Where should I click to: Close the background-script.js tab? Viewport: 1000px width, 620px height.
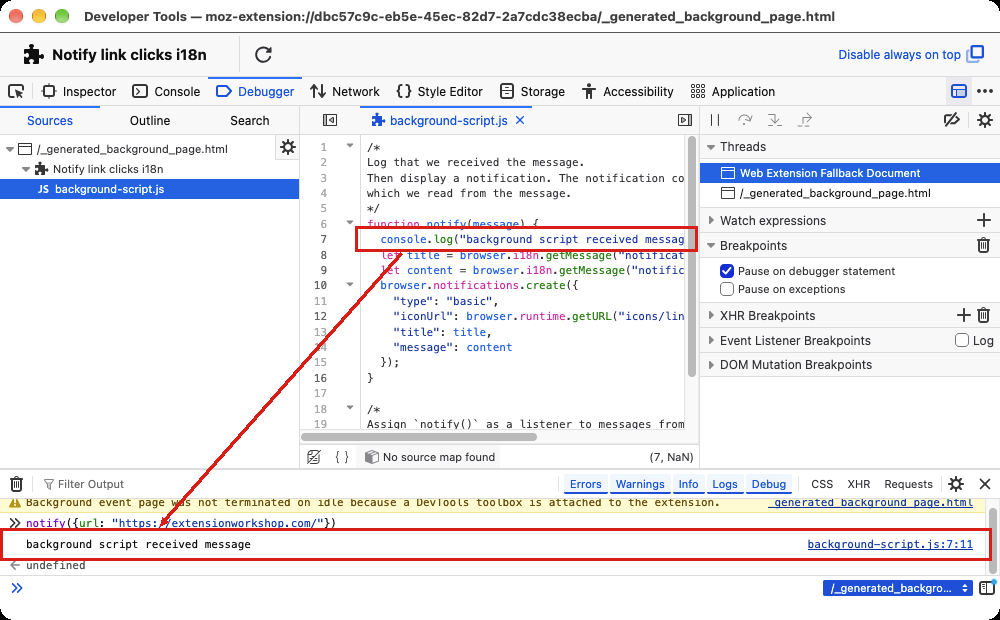click(520, 121)
